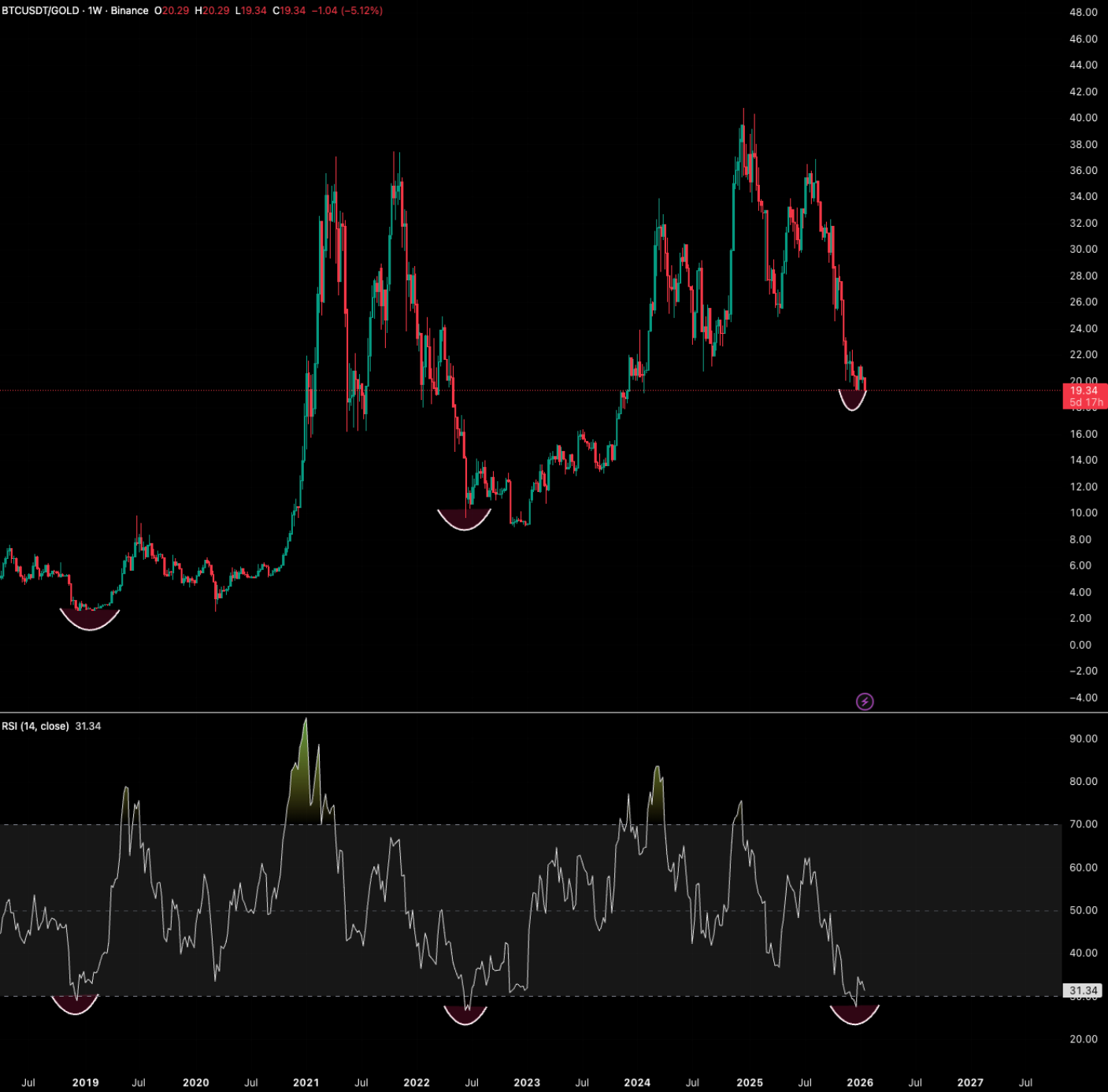Click the 2024 label on the time axis
The image size is (1108, 1092).
[x=637, y=1083]
